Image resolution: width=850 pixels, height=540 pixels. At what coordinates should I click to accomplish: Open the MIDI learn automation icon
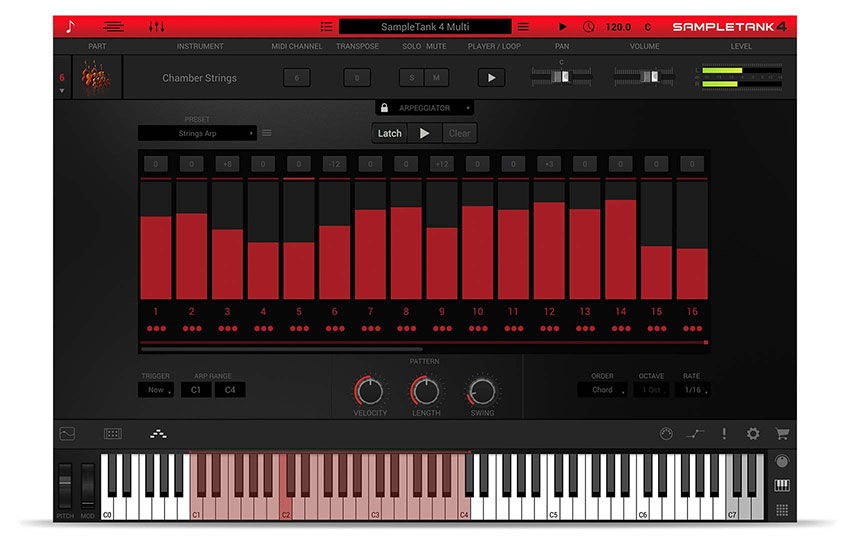click(695, 434)
